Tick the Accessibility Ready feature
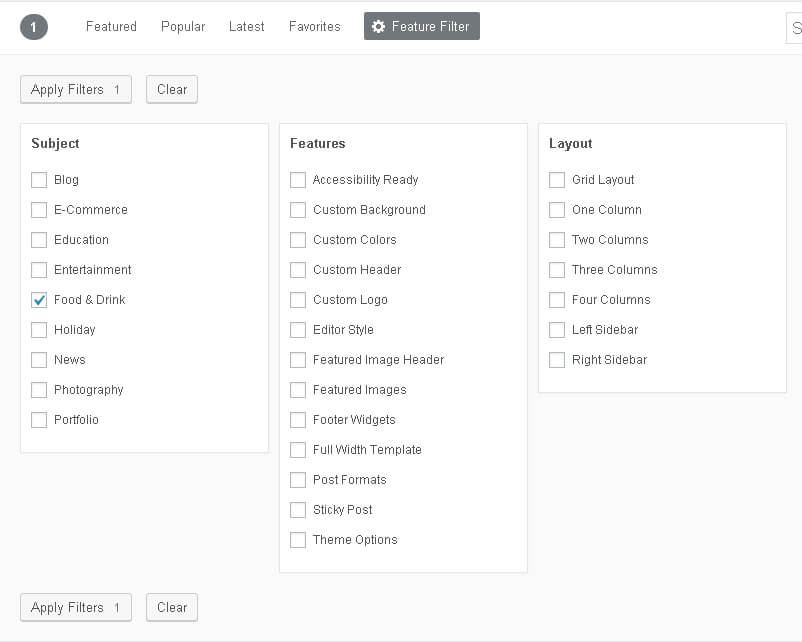This screenshot has width=802, height=642. click(298, 180)
